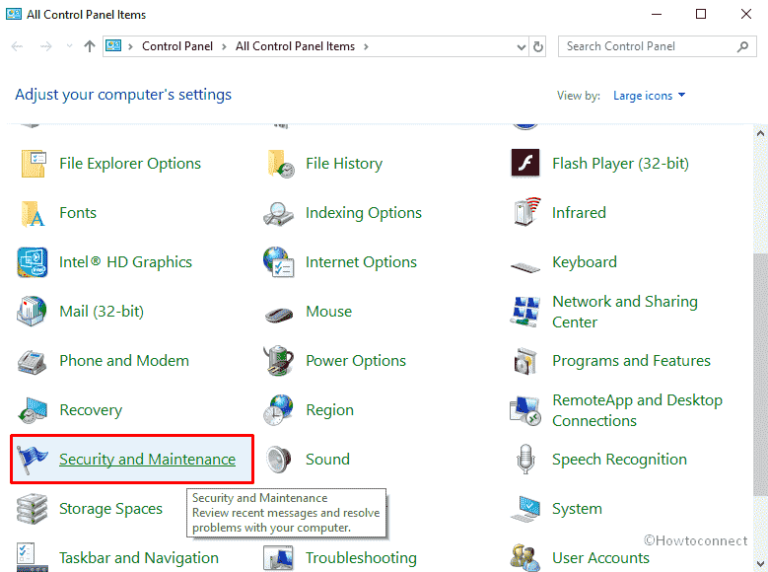The width and height of the screenshot is (768, 572).
Task: Click the Speech Recognition link text
Action: tap(620, 459)
